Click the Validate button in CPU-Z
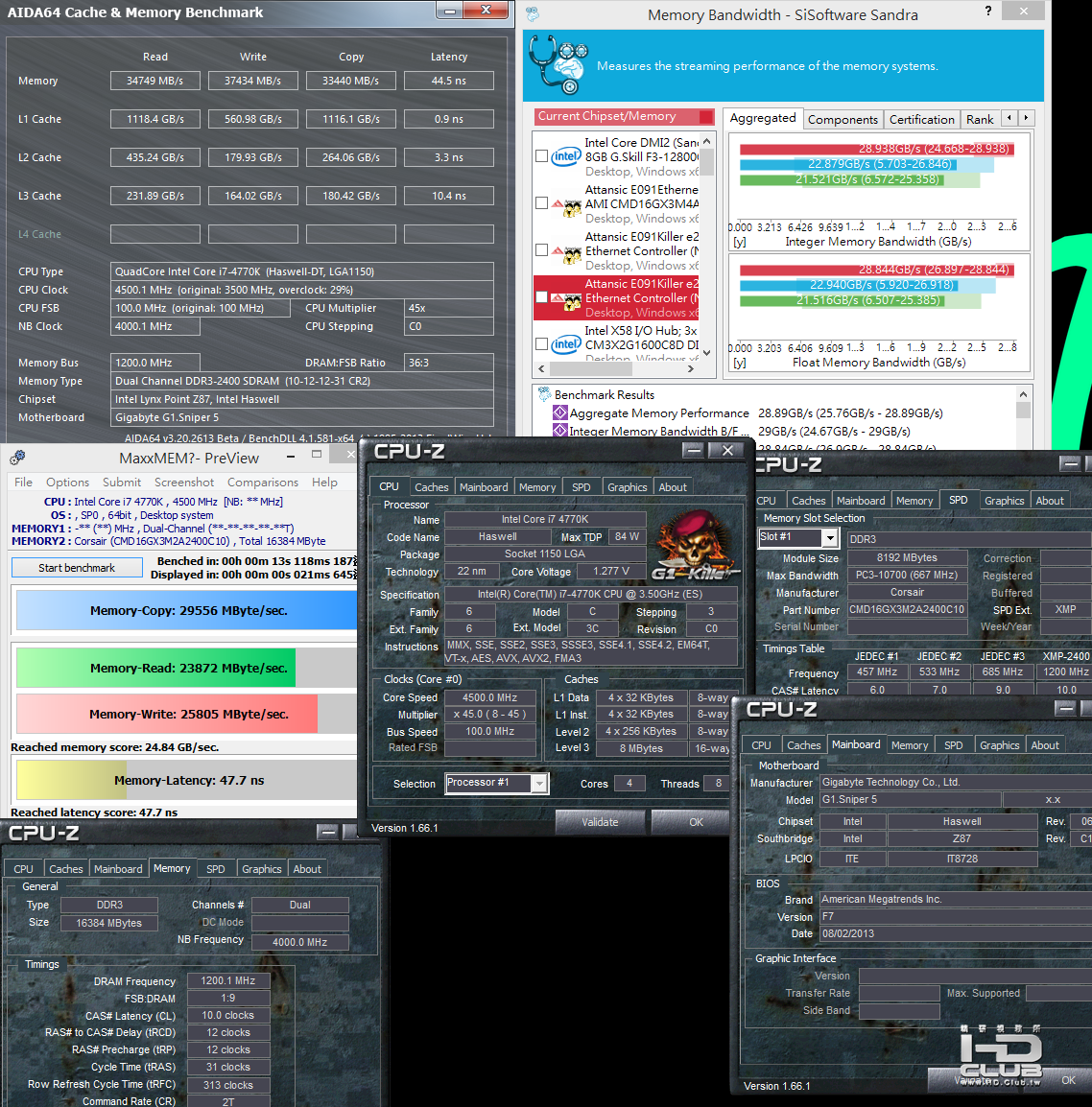Viewport: 1092px width, 1107px height. click(x=600, y=822)
